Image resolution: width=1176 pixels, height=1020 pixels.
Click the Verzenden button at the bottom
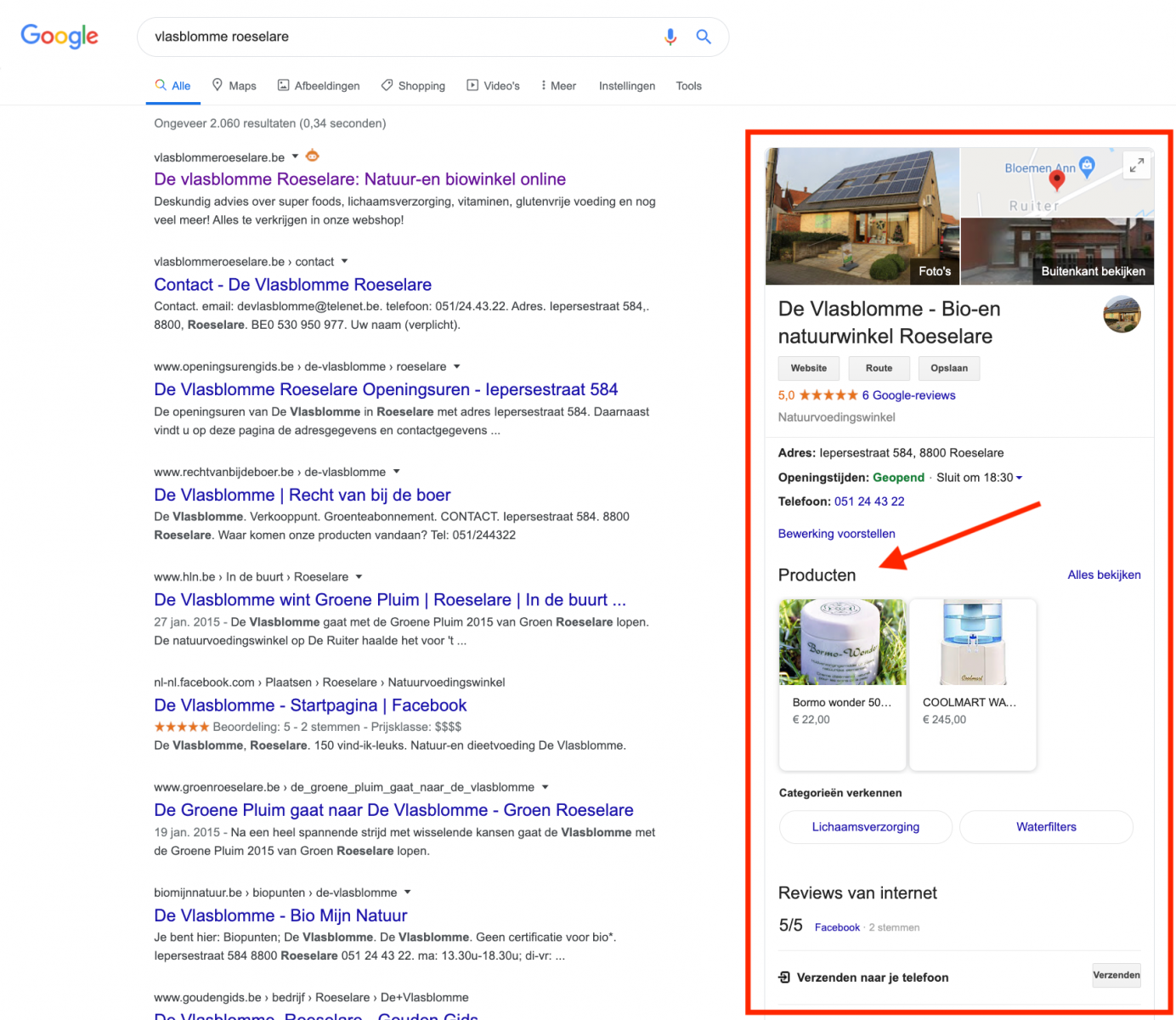pos(1117,976)
